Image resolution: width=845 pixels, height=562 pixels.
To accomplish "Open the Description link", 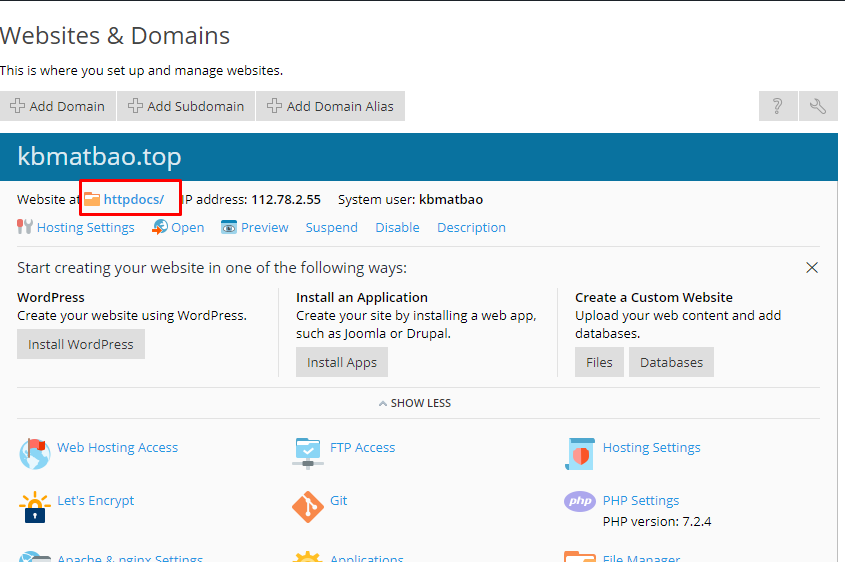I will (x=471, y=227).
